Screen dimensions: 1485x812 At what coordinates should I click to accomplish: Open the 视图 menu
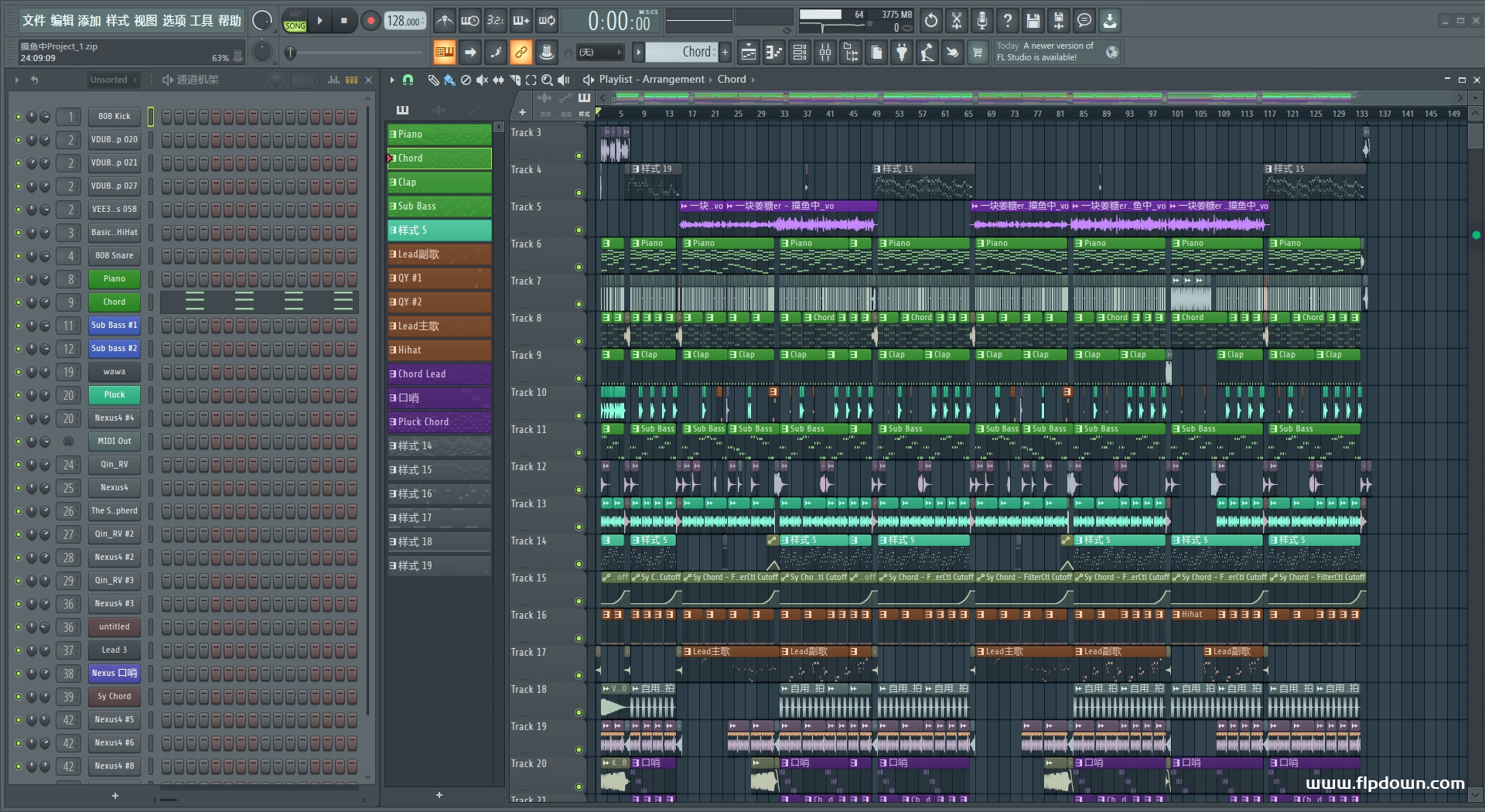(145, 21)
